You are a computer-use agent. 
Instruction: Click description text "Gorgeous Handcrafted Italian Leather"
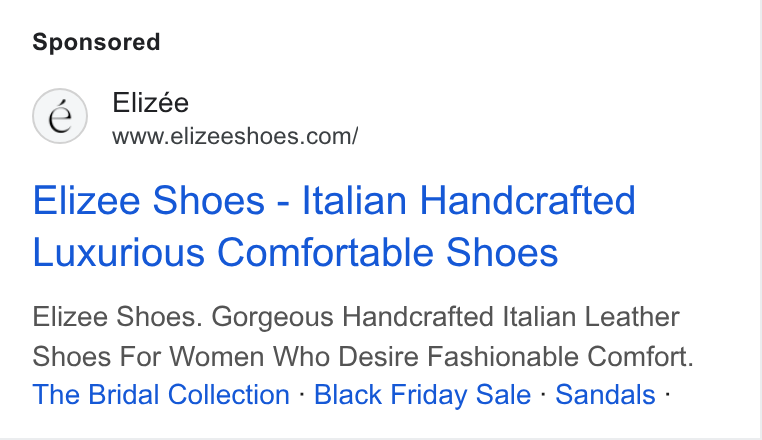tap(445, 317)
